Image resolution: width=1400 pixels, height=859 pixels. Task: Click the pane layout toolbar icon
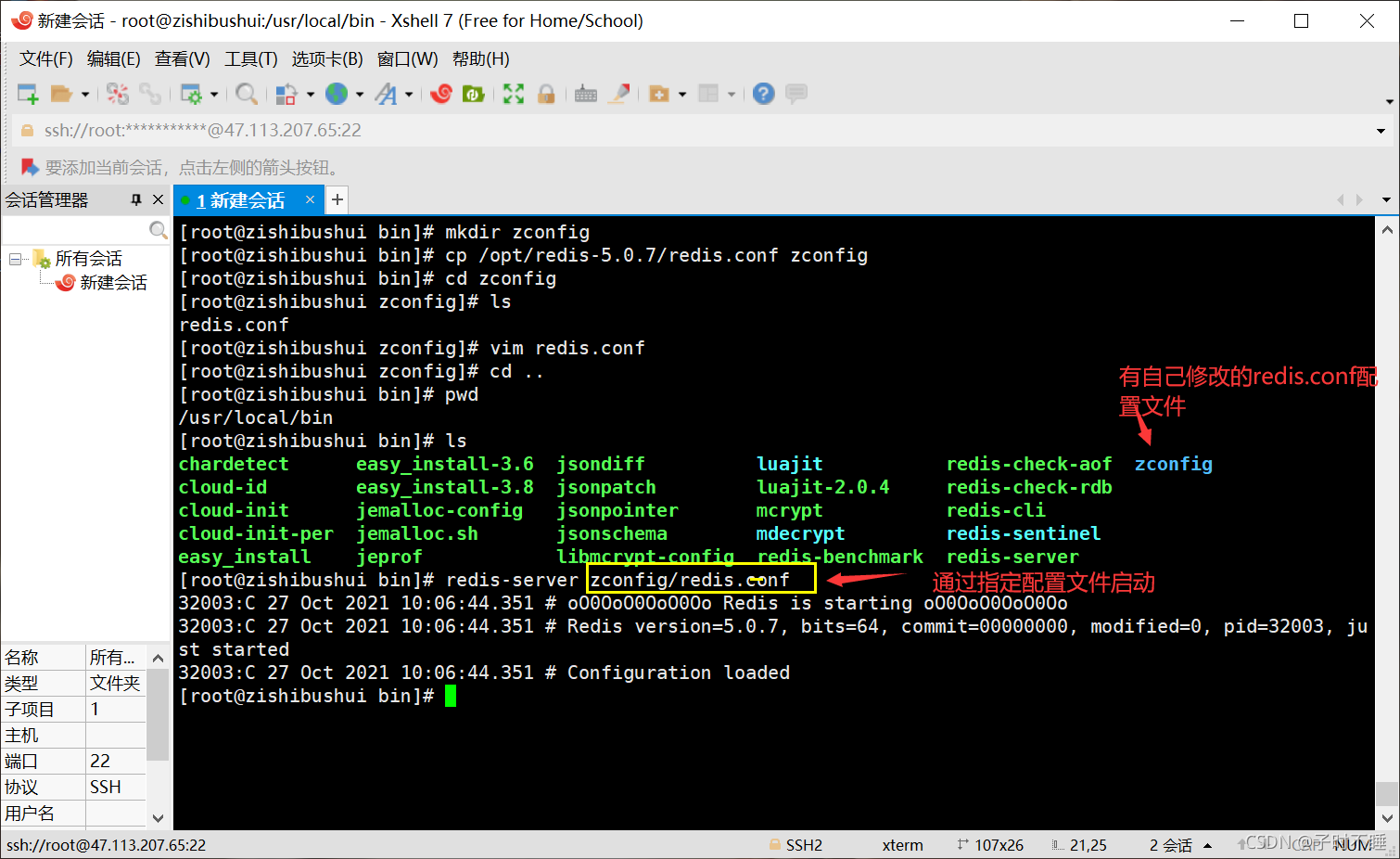pyautogui.click(x=708, y=94)
